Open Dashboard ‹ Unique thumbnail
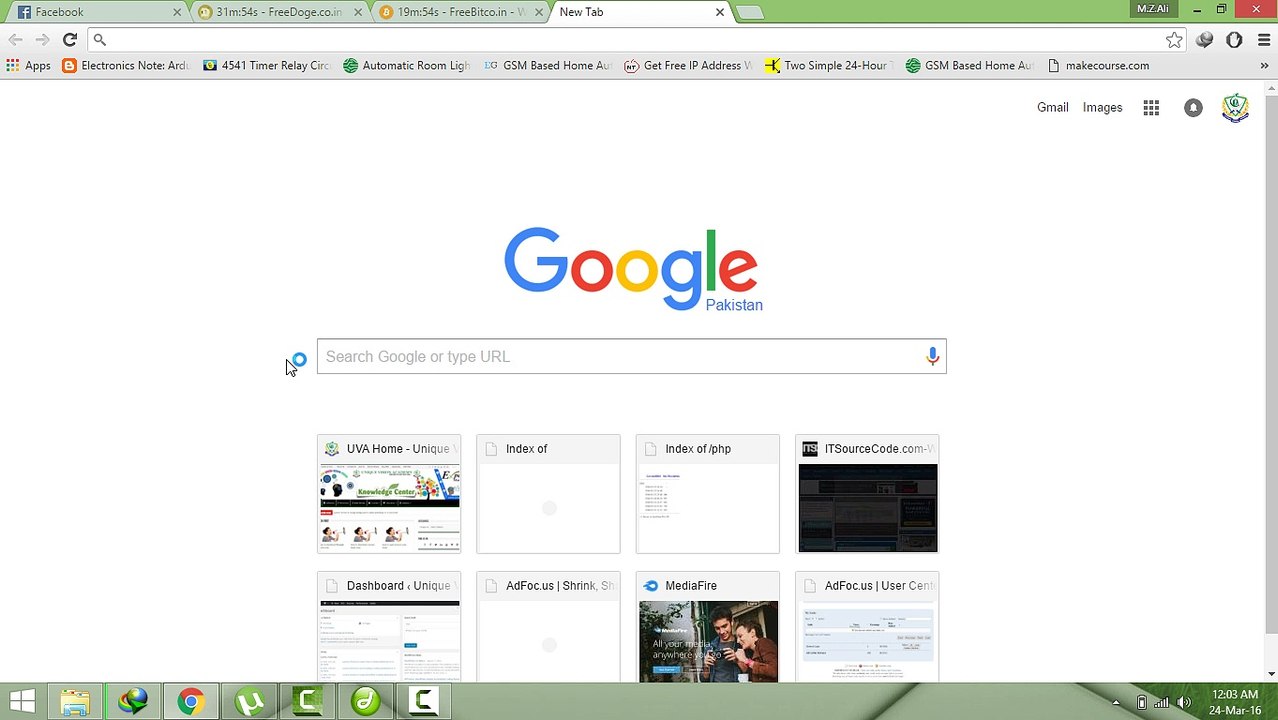Image resolution: width=1278 pixels, height=720 pixels. click(x=389, y=627)
